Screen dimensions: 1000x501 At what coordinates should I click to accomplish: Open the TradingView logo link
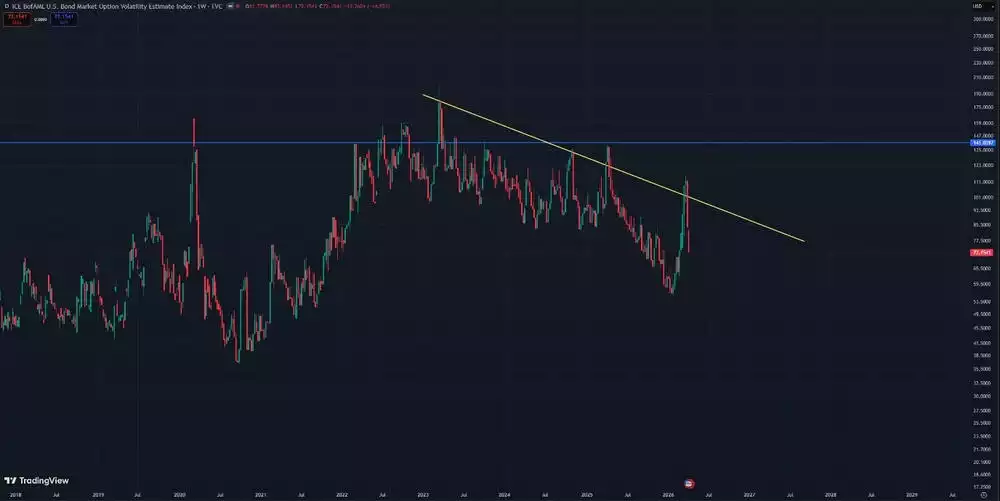(x=36, y=481)
